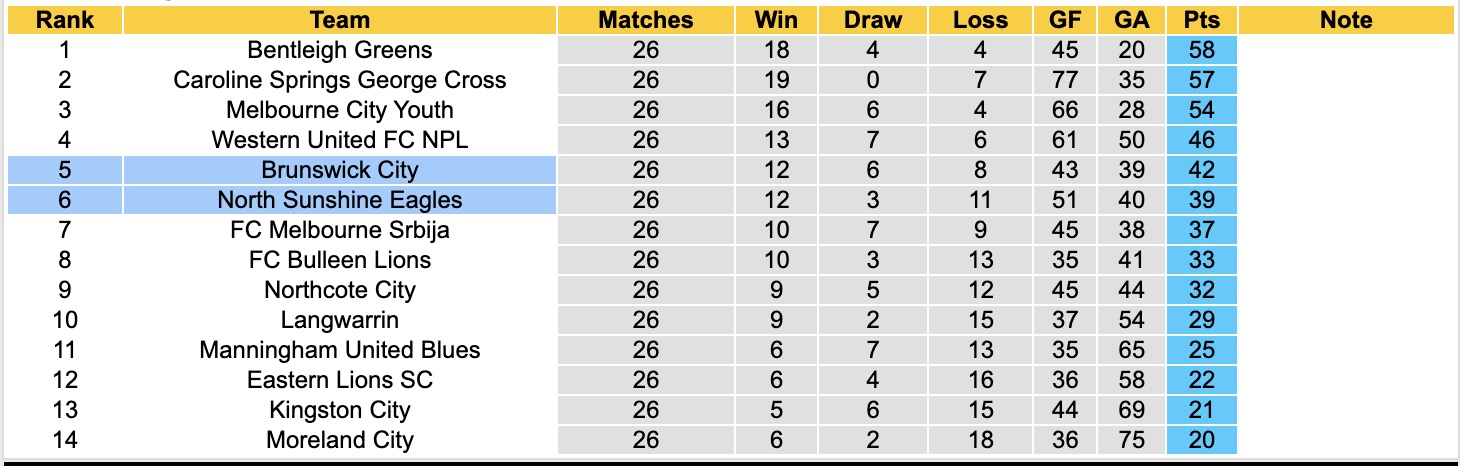Click the Win column header

tap(776, 20)
